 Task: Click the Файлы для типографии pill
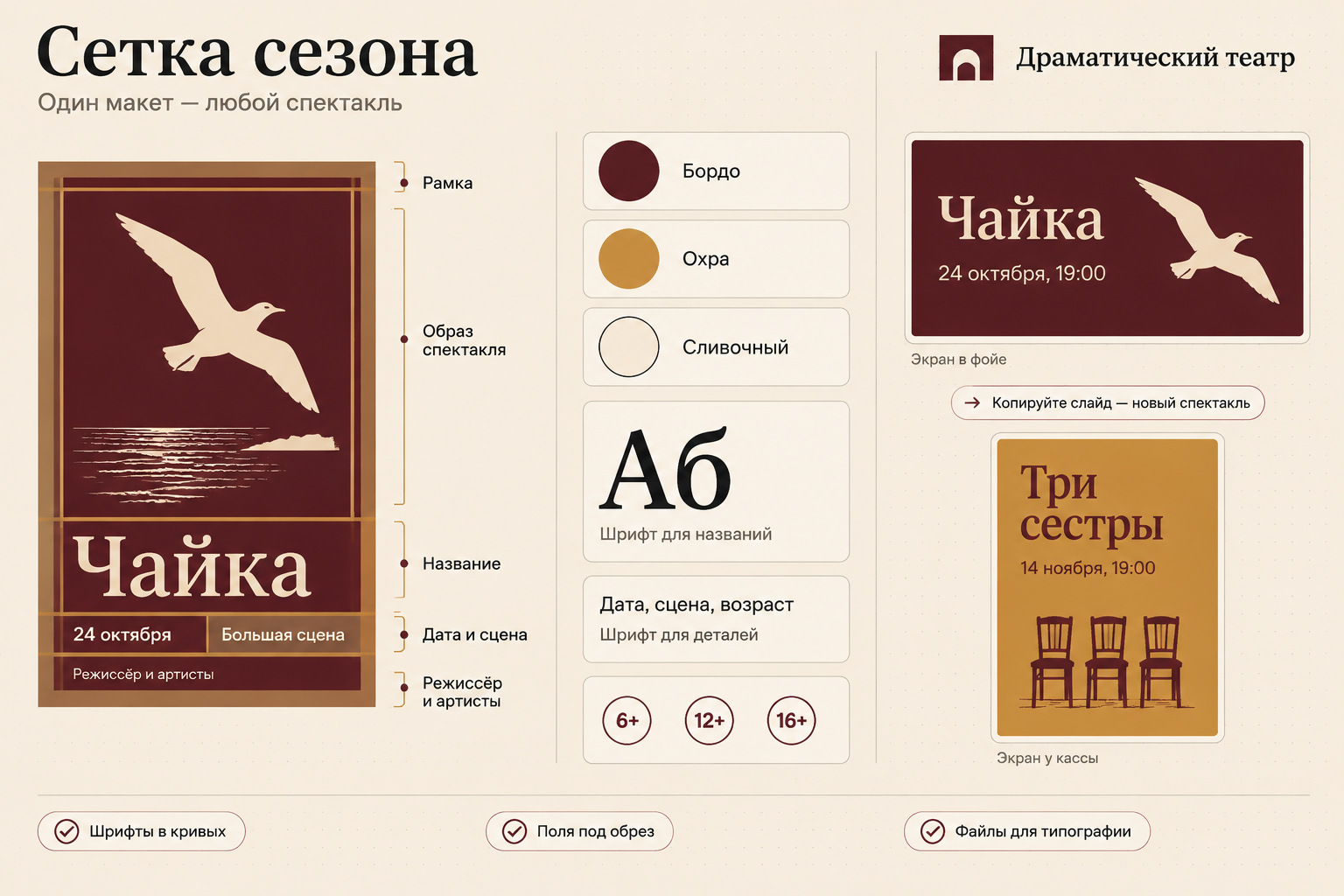coord(1027,831)
